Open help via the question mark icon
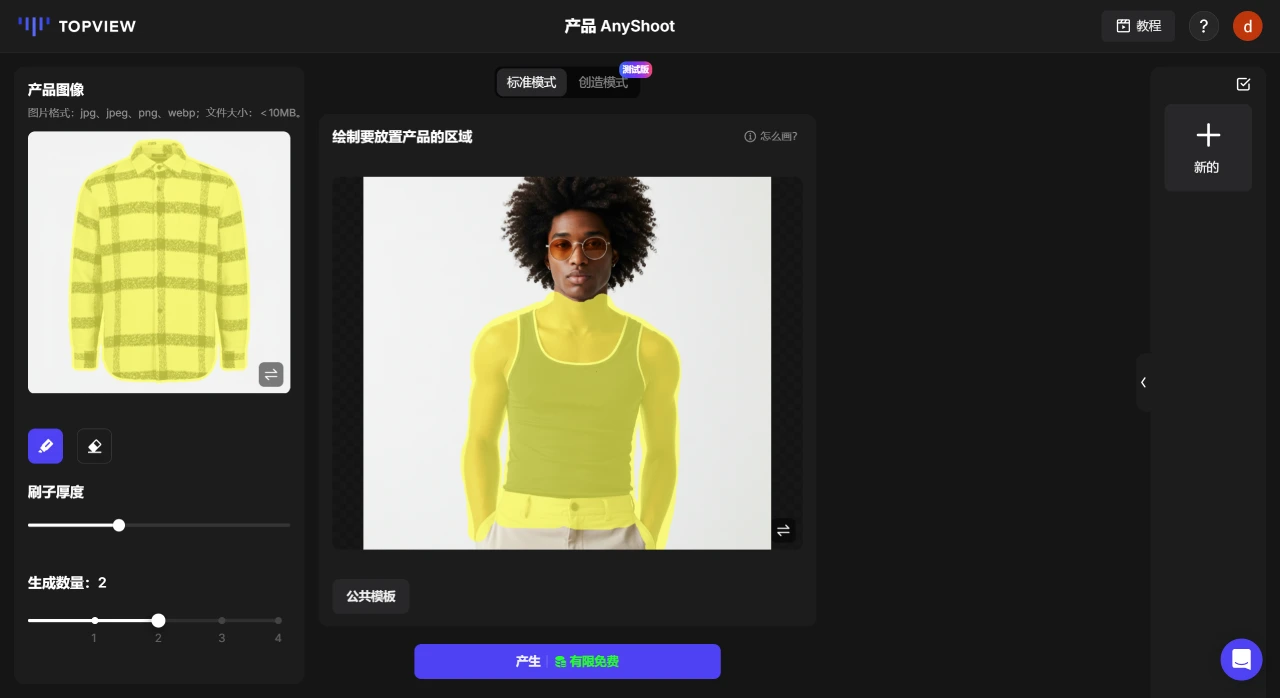Image resolution: width=1280 pixels, height=698 pixels. pos(1203,26)
